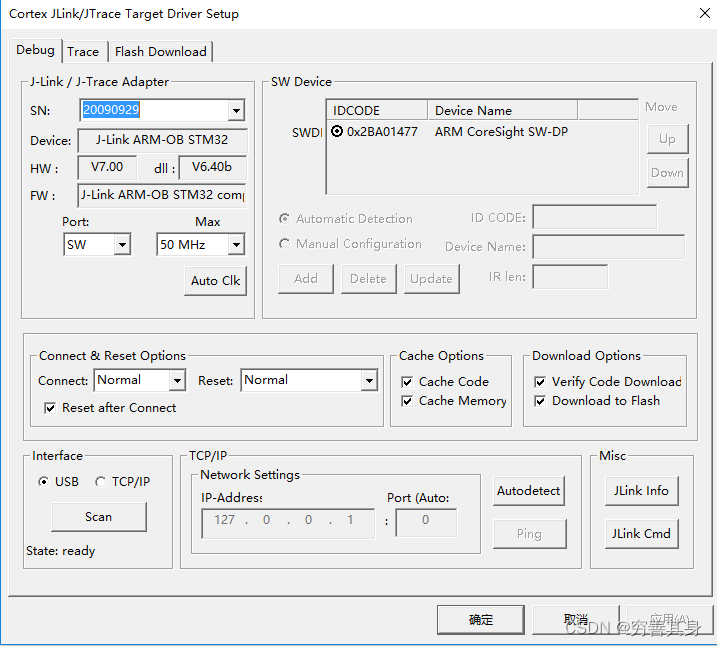Click the Move Up button

coord(667,139)
